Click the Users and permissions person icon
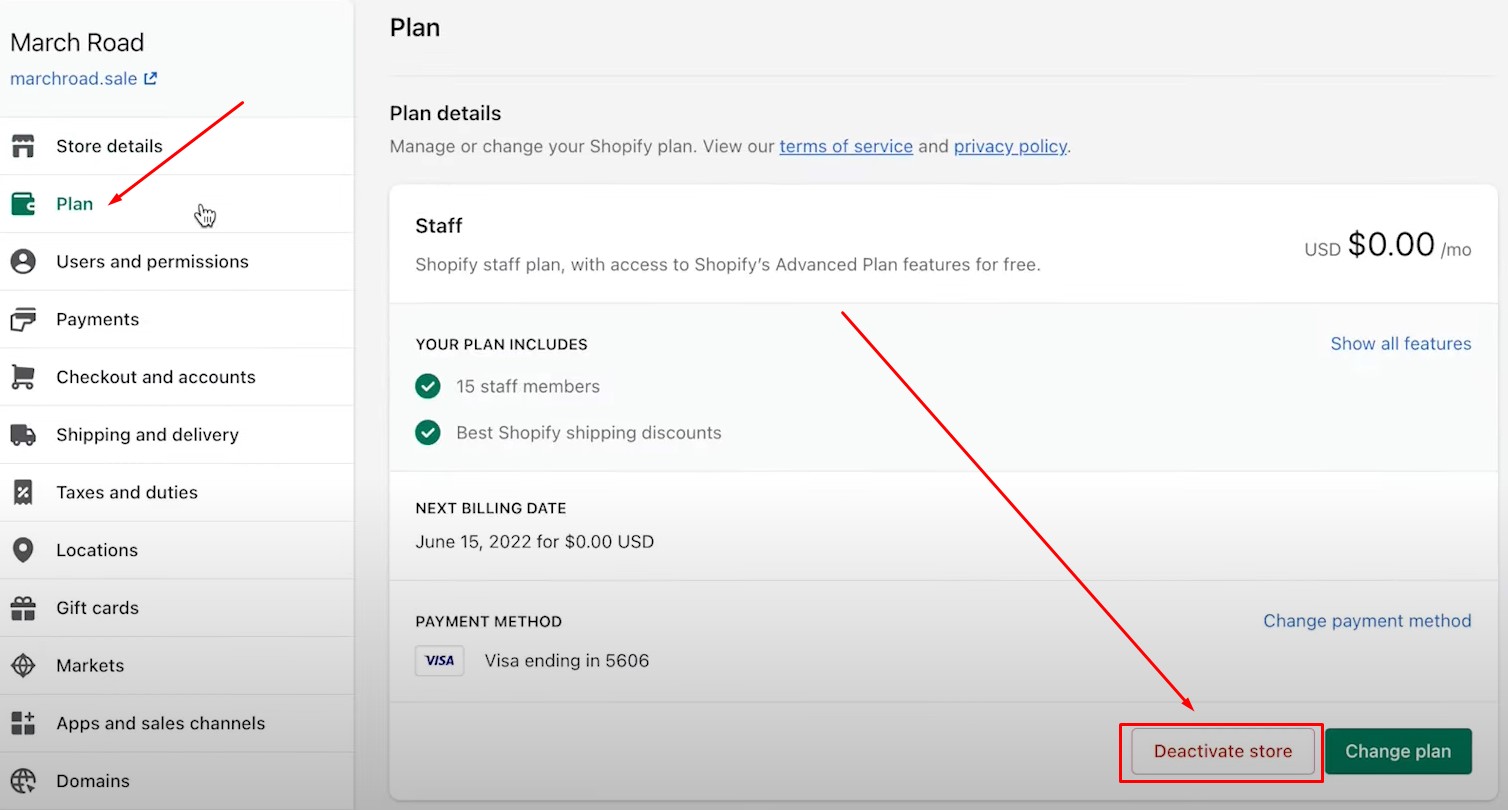Screen dimensions: 1508x810 click(23, 262)
